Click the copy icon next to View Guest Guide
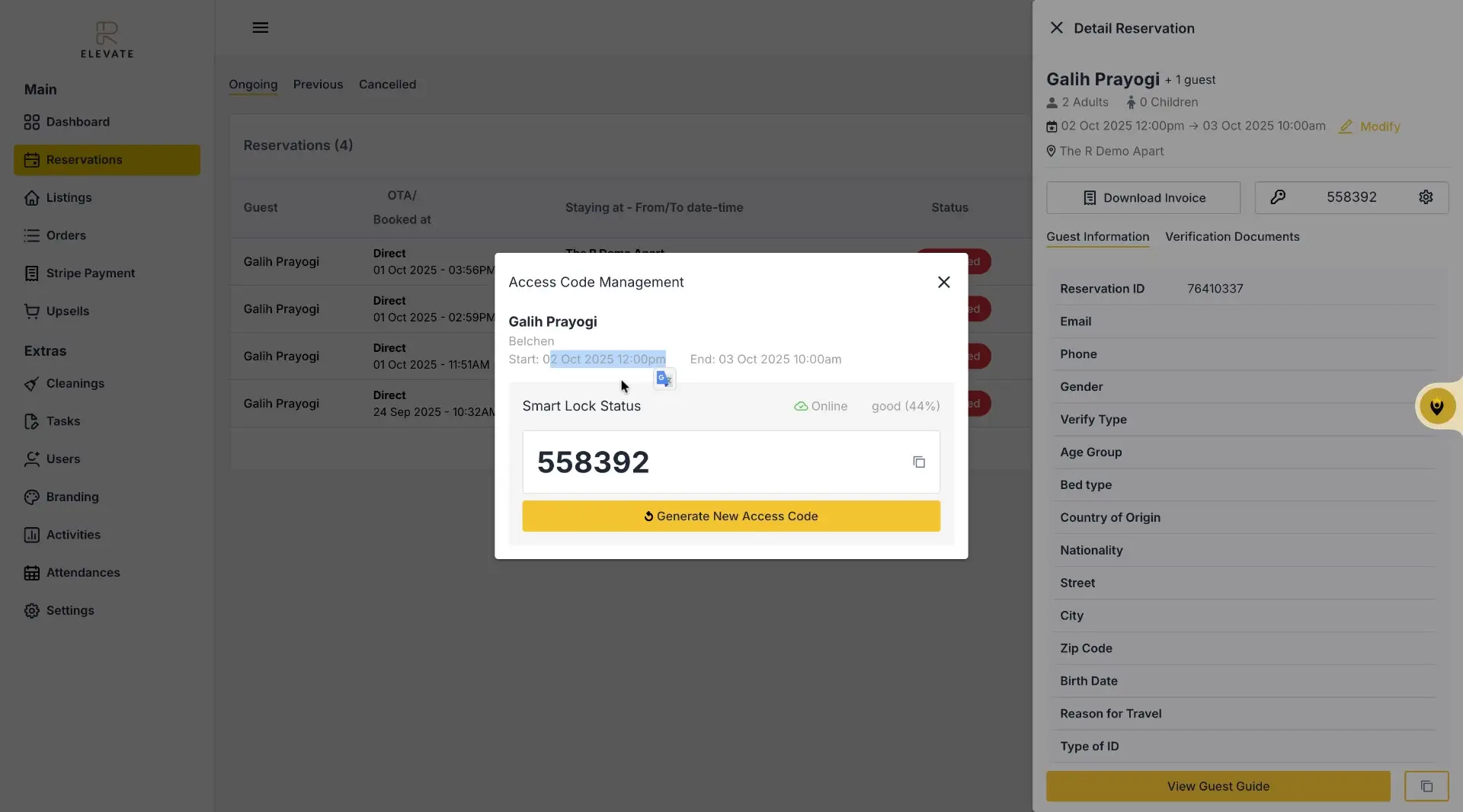This screenshot has height=812, width=1463. [x=1426, y=787]
